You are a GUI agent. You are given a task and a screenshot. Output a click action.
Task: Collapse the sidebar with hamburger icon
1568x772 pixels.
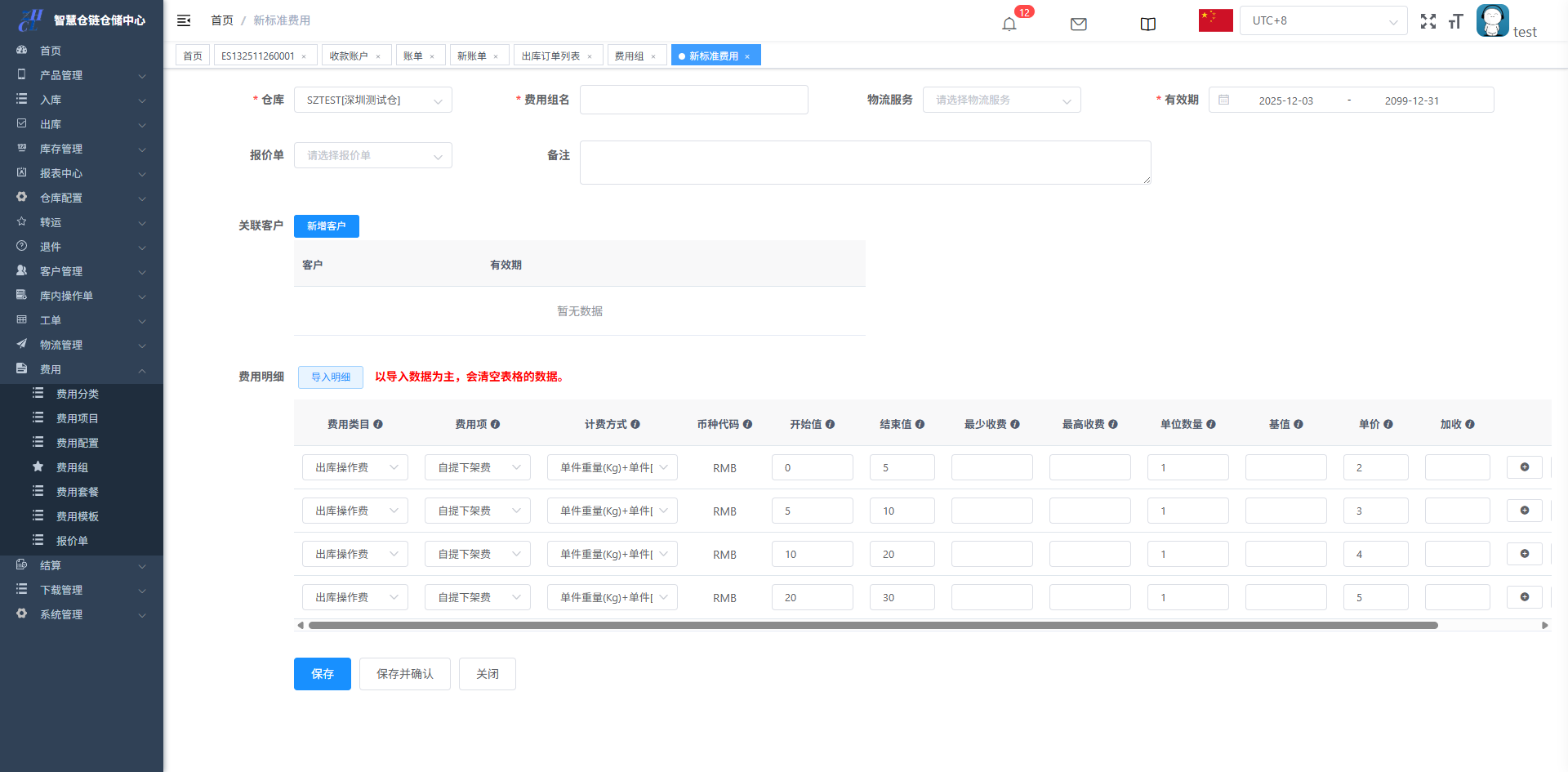point(184,20)
